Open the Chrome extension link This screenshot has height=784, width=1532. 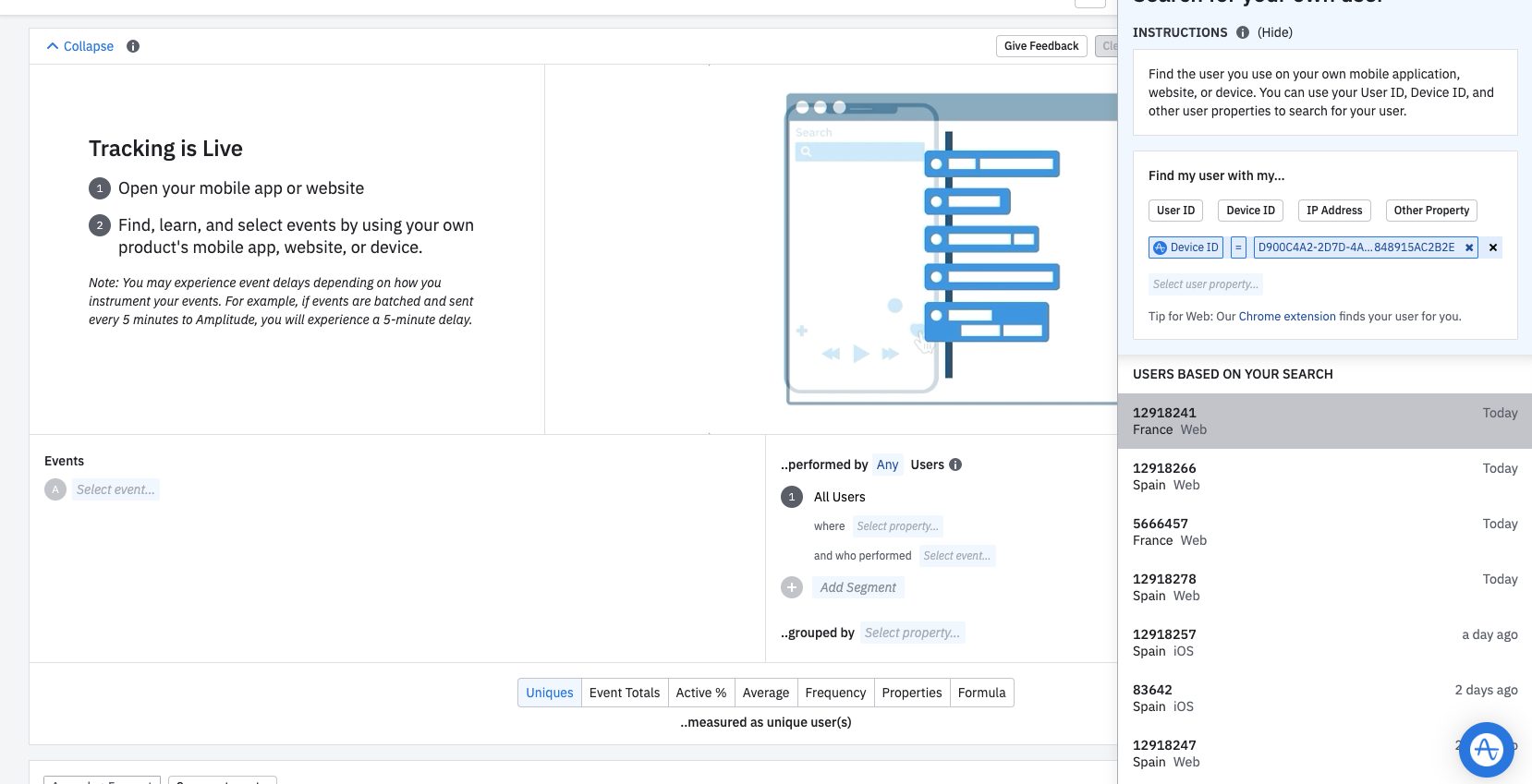1287,317
